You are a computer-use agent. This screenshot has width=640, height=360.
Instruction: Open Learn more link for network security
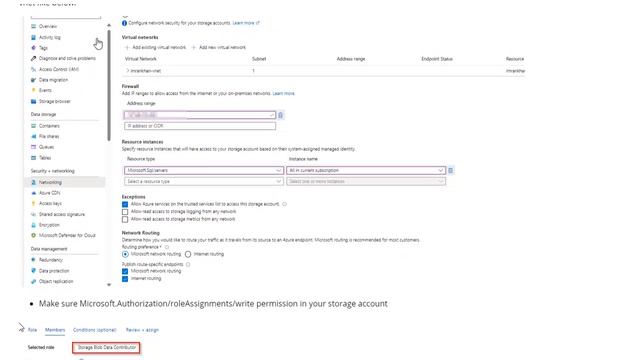pyautogui.click(x=246, y=23)
